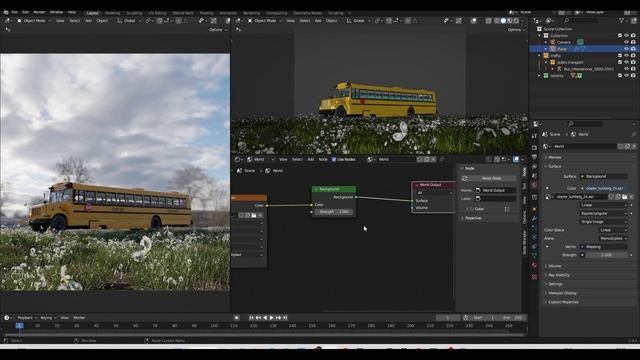Open the Scene properties tab icon
The width and height of the screenshot is (640, 360).
(534, 176)
